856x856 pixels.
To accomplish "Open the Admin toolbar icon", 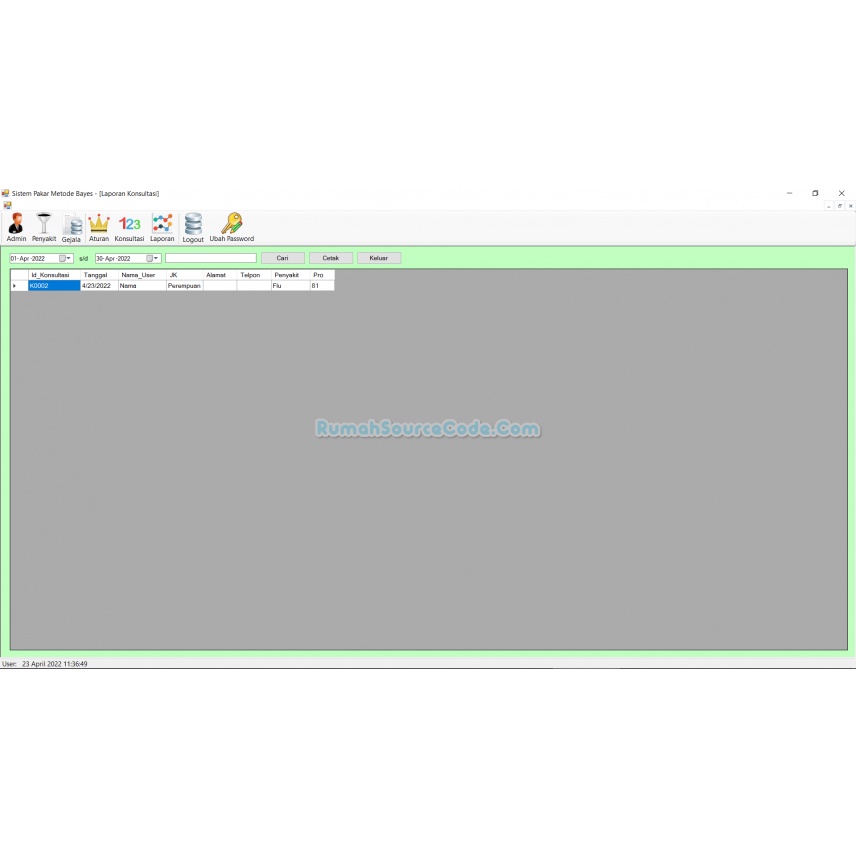I will 16,227.
